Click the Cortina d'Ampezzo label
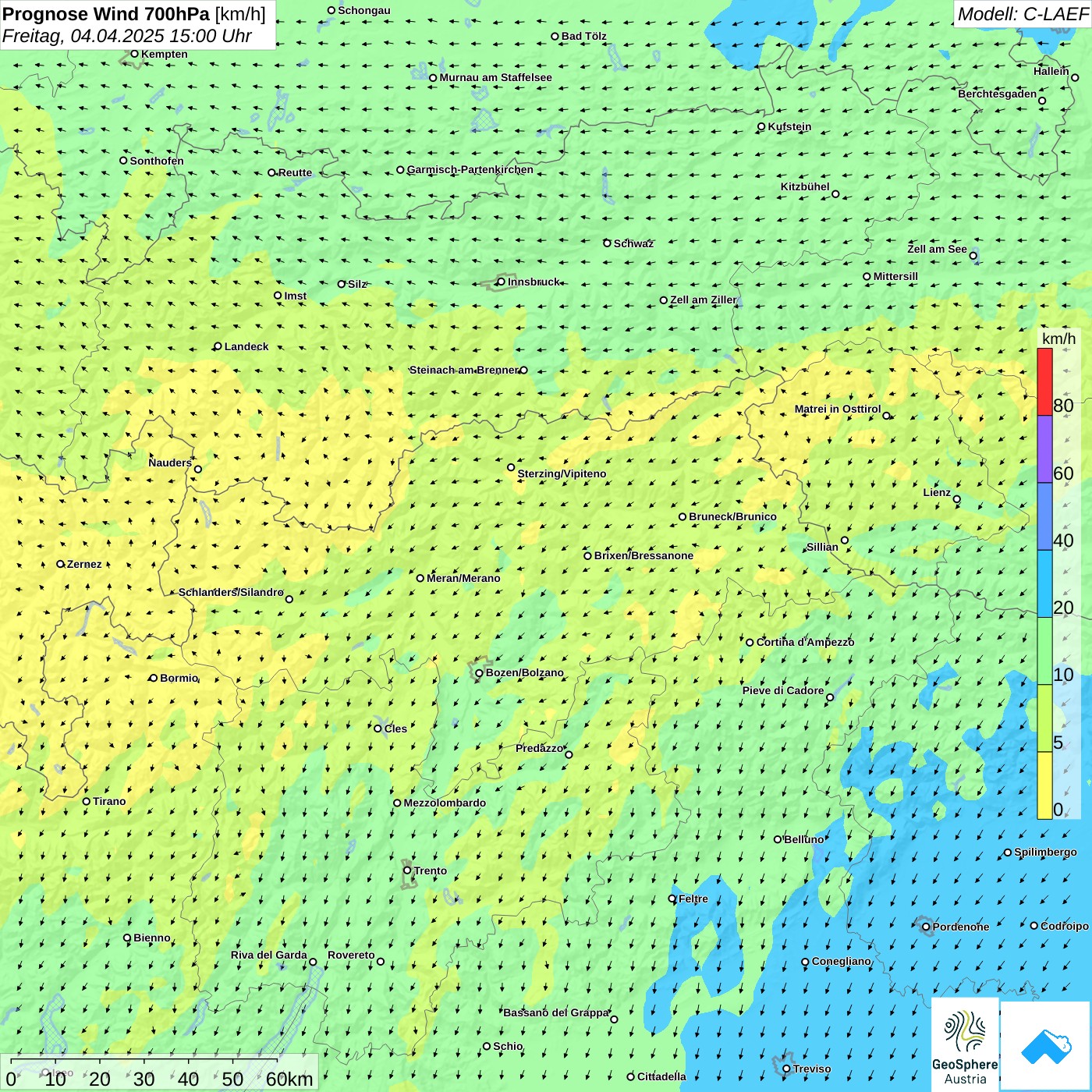The width and height of the screenshot is (1092, 1092). click(x=805, y=642)
